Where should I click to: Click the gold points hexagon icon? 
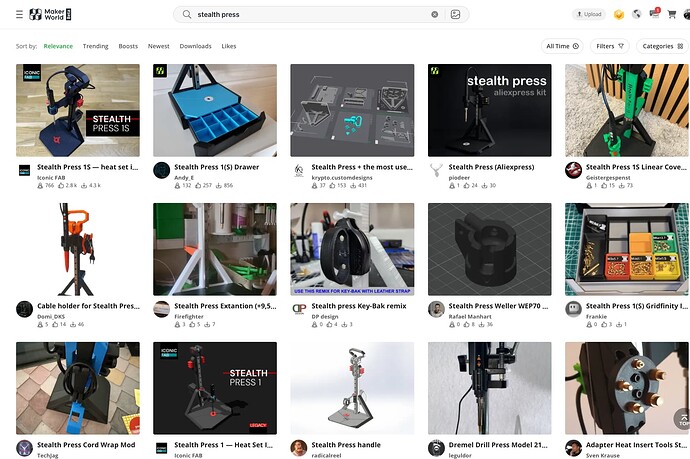point(619,15)
